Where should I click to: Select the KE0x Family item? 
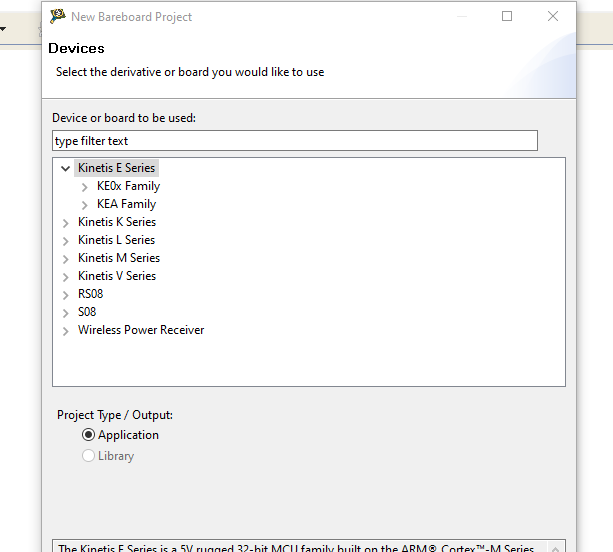[x=128, y=186]
